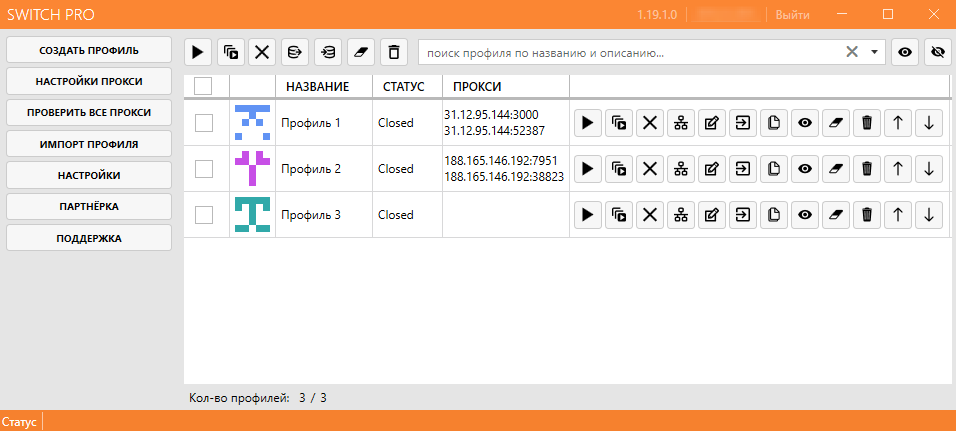
Task: Click toolbar crossed-eye hide icon
Action: [938, 52]
